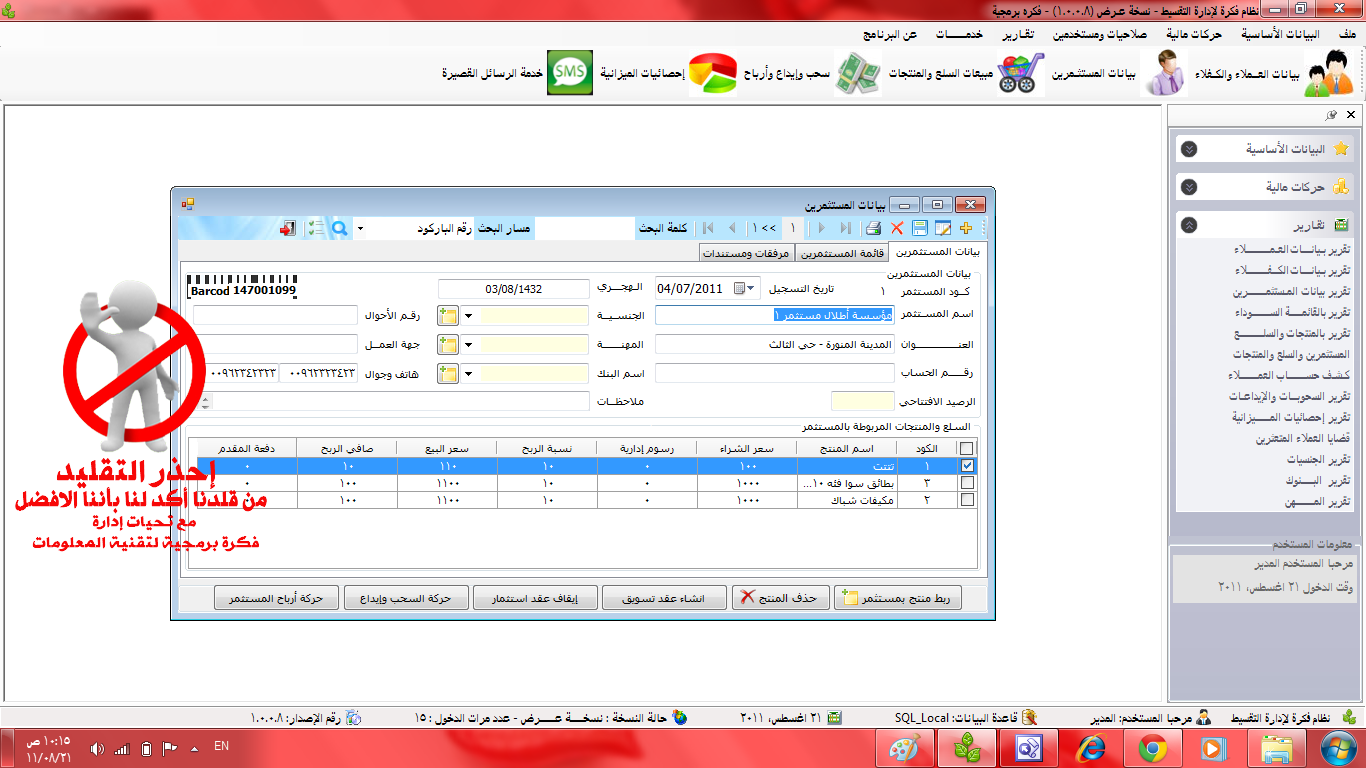Screen dimensions: 1366x768
Task: Check the box for the window air conditioners (مكيفات شباك) row
Action: click(966, 500)
